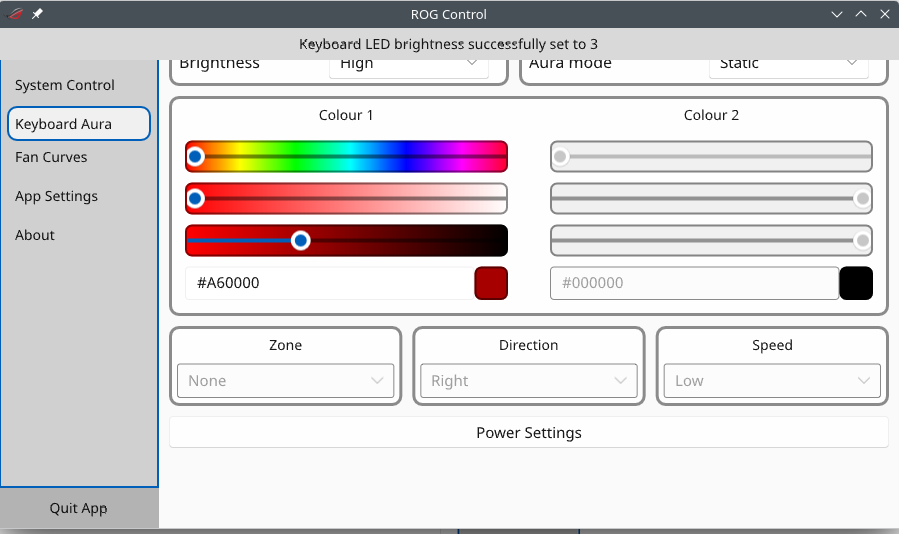
Task: Click the ROG logo icon in title bar
Action: point(15,14)
